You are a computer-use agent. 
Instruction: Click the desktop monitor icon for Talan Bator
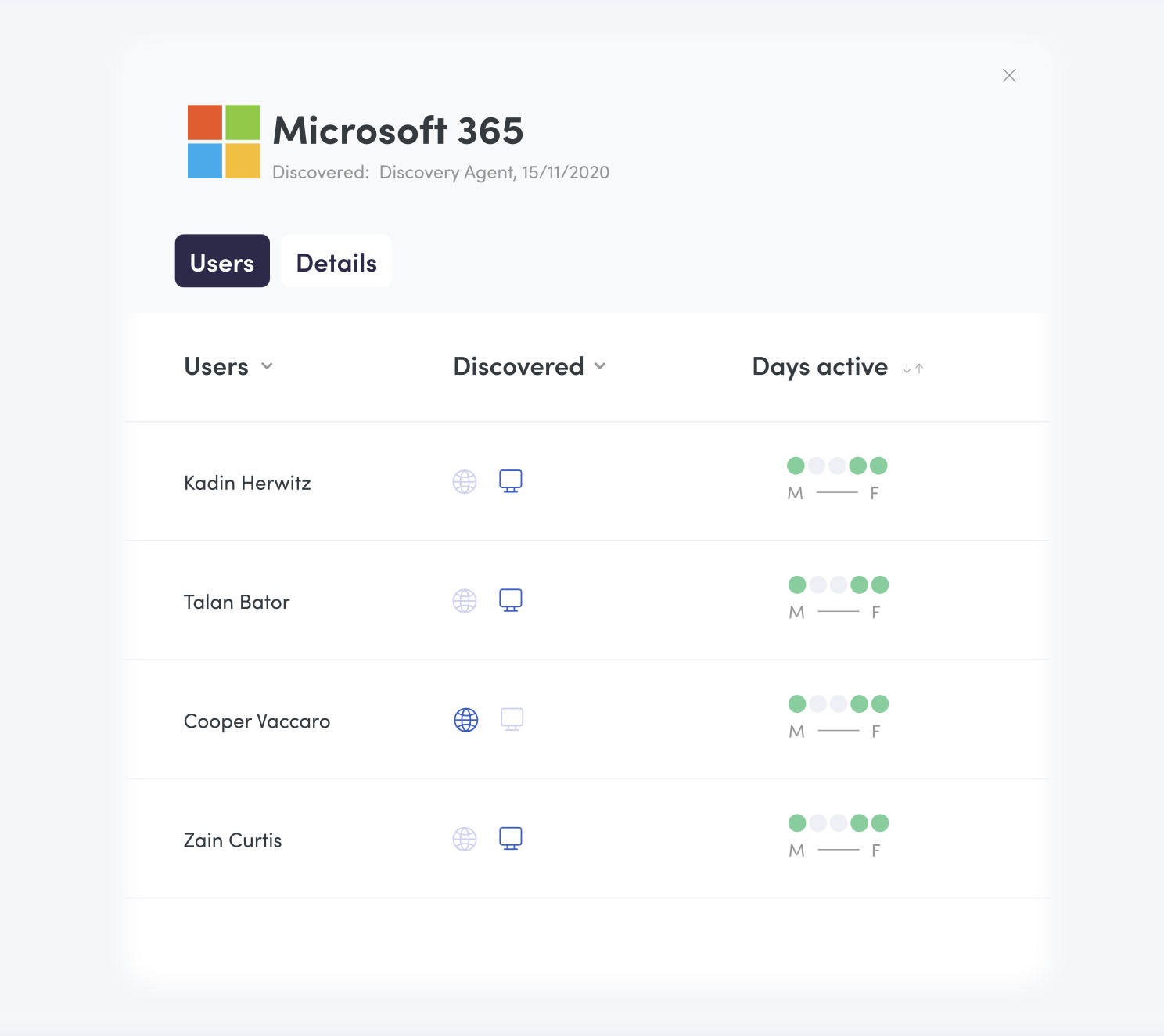click(511, 600)
